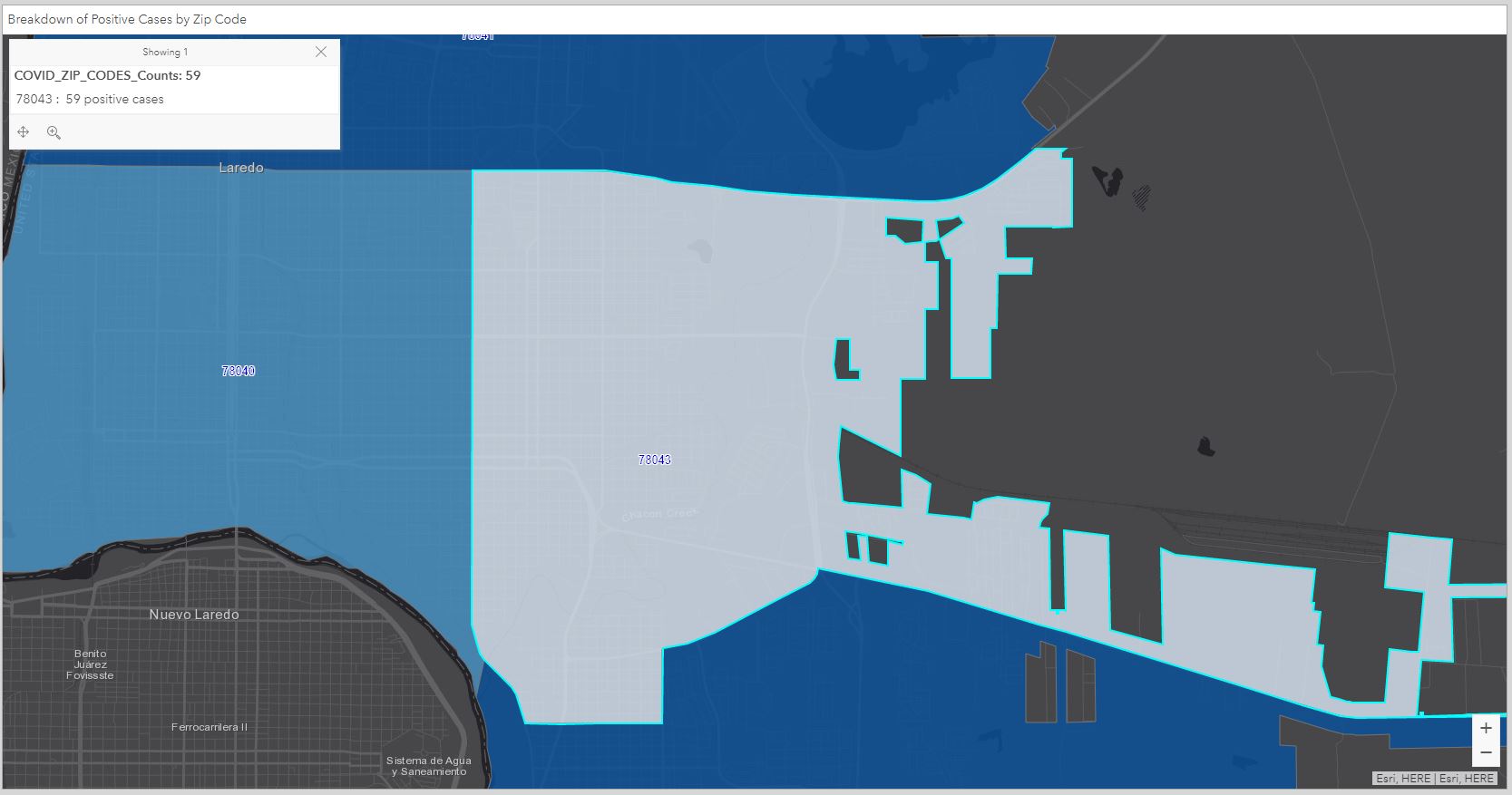
Task: Open the Esri, HERE attribution text
Action: pos(1434,778)
